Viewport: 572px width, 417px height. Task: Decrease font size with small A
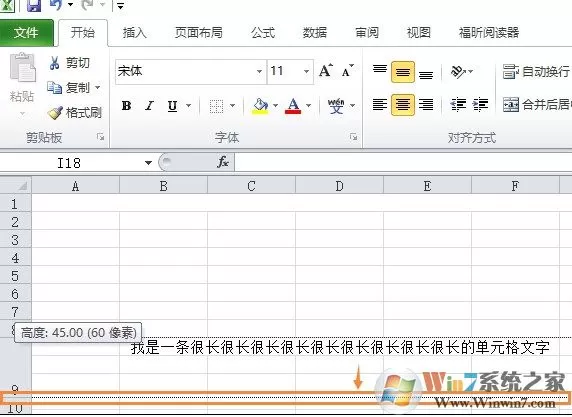347,71
